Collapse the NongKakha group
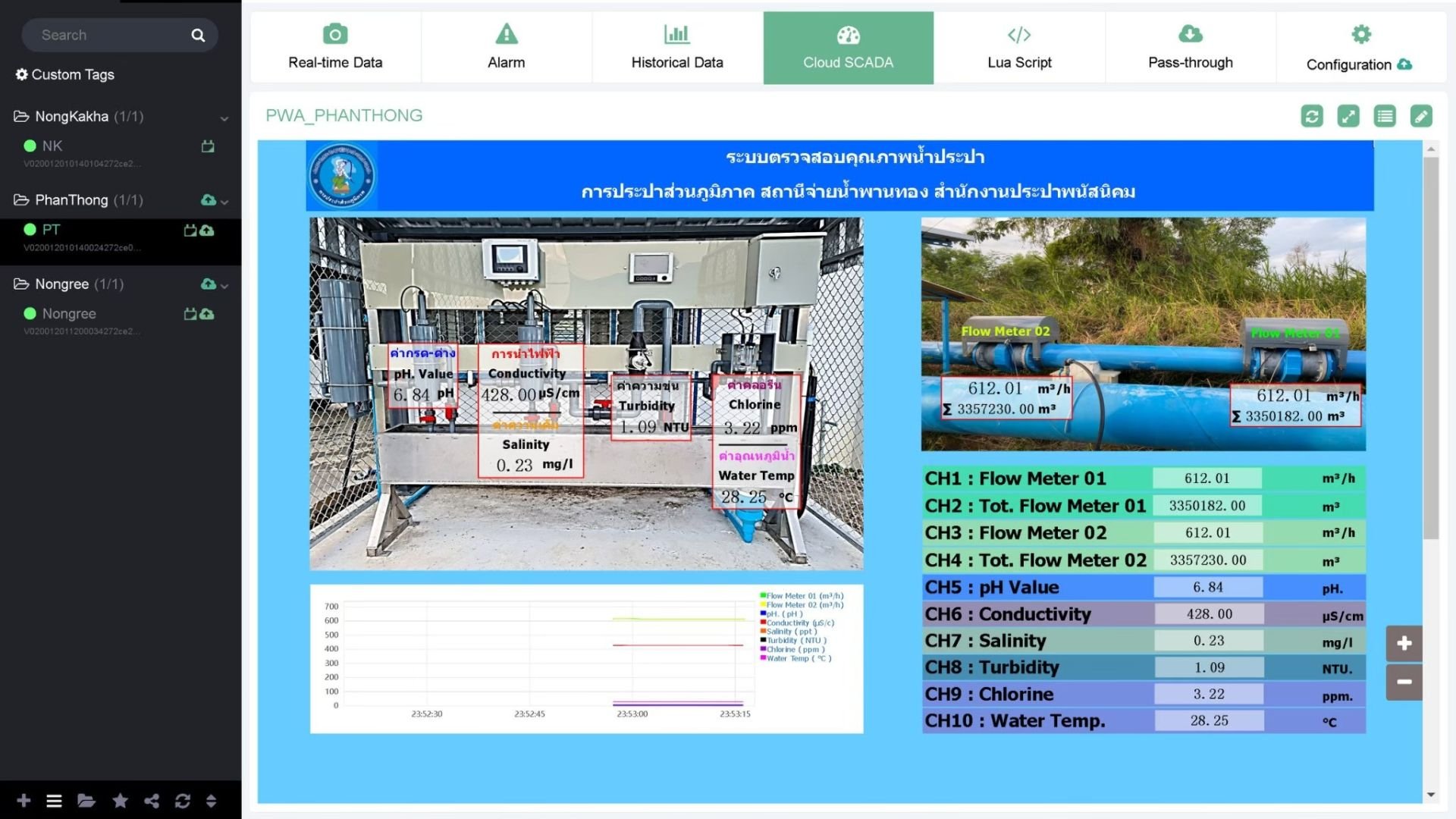This screenshot has width=1456, height=819. pyautogui.click(x=224, y=118)
